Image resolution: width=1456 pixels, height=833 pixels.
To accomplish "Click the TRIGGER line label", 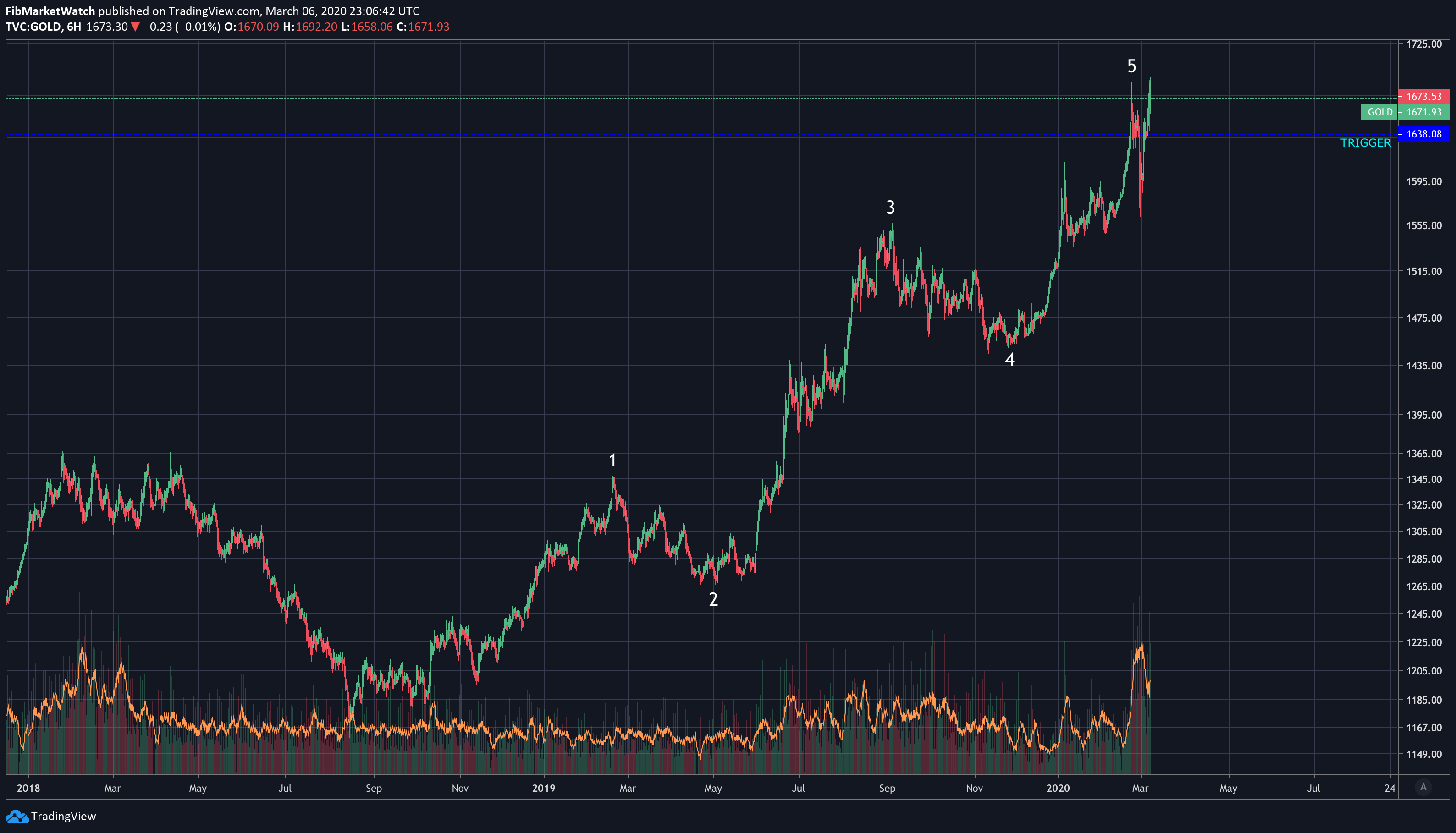I will pyautogui.click(x=1365, y=143).
